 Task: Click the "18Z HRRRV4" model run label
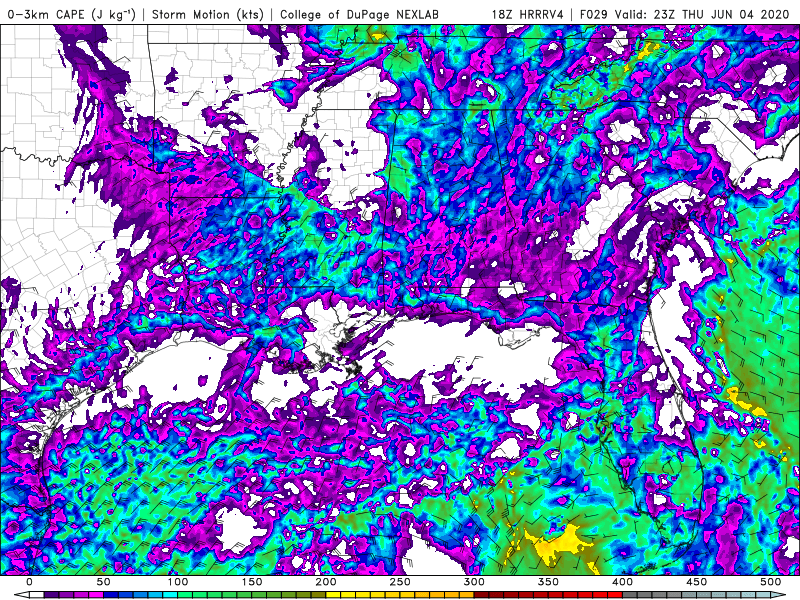(527, 14)
